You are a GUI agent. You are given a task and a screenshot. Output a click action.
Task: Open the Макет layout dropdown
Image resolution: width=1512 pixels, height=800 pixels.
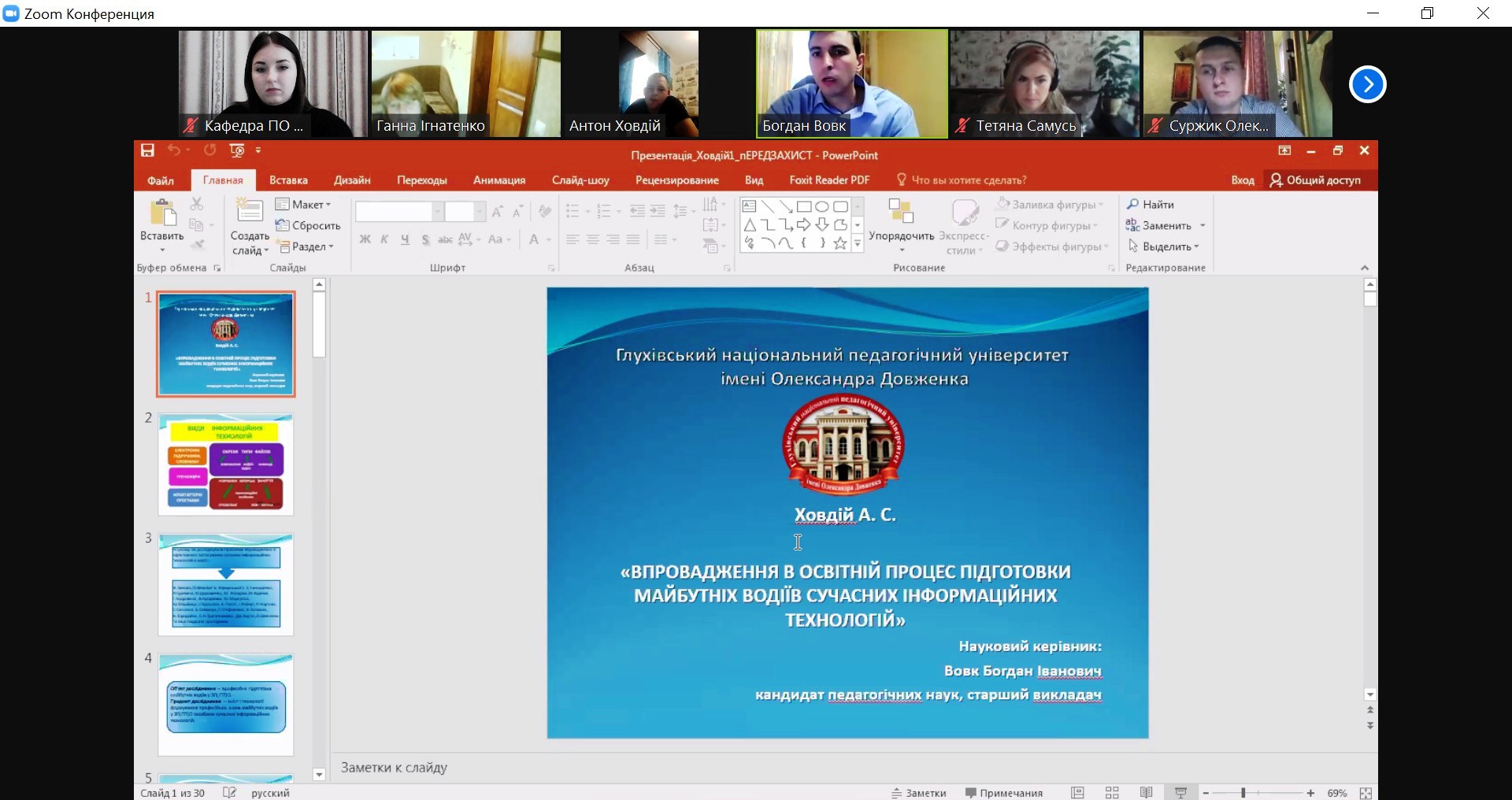coord(303,205)
